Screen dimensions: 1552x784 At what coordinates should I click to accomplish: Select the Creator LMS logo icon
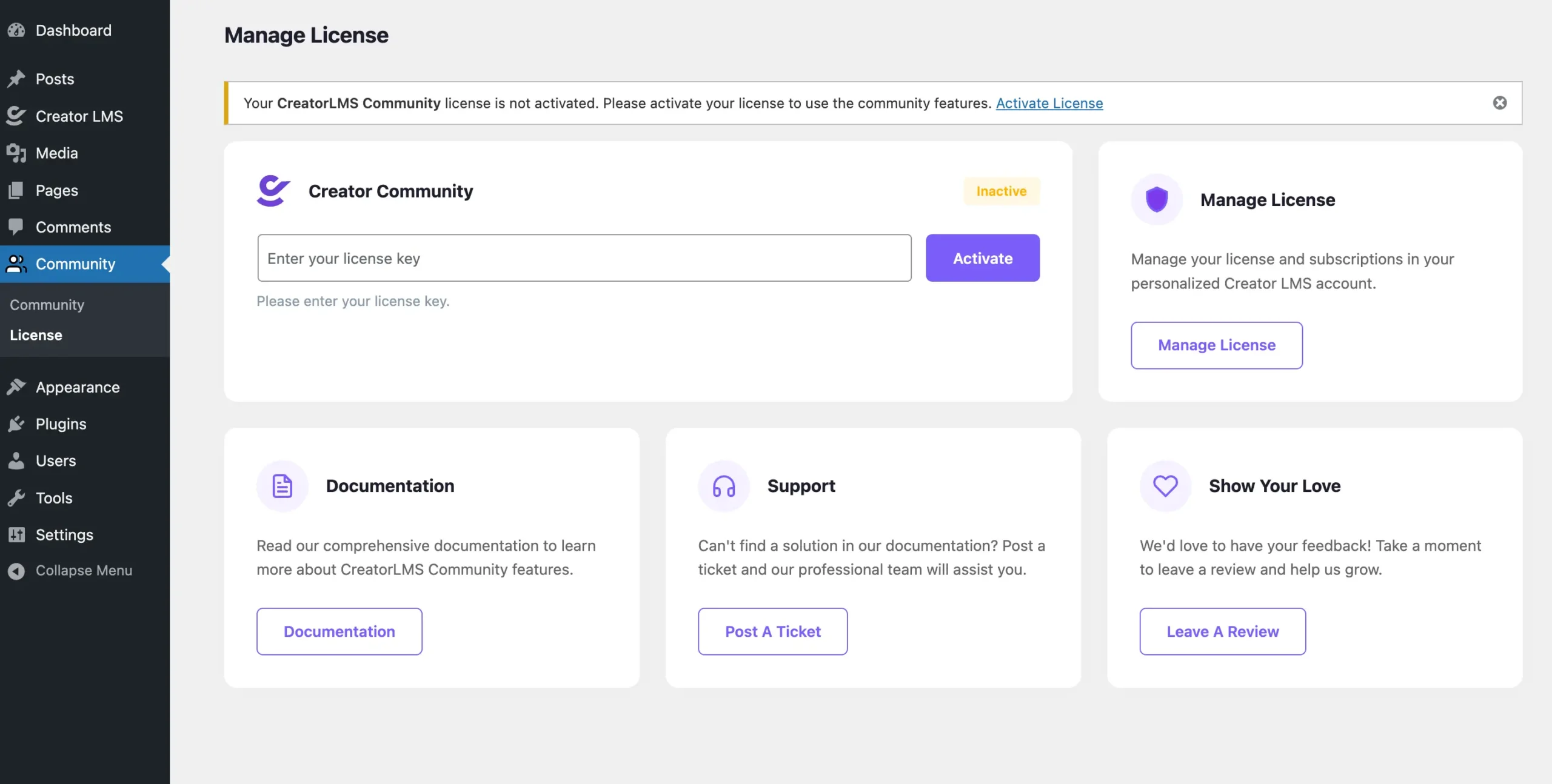(16, 116)
